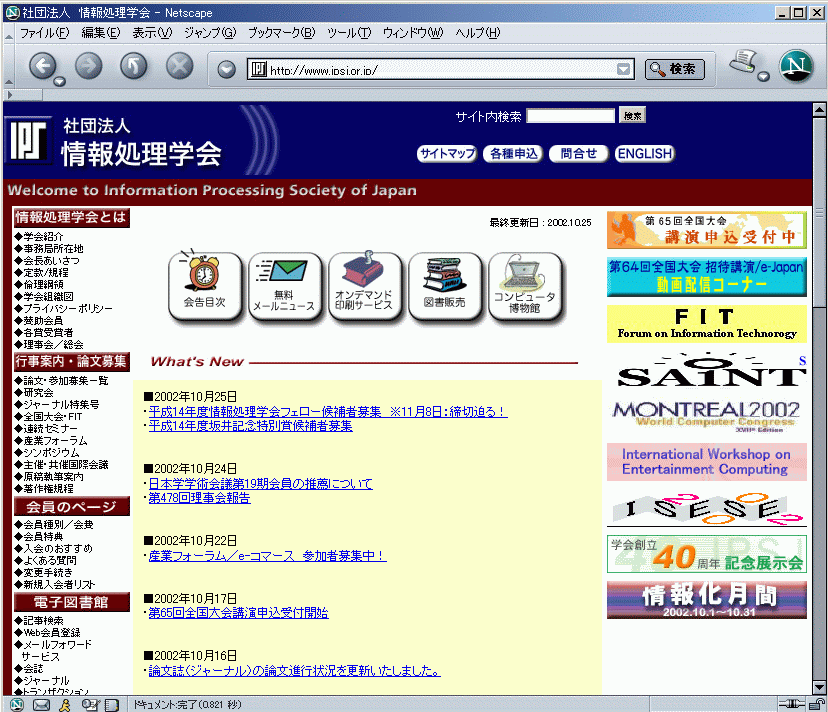Open the 日本学術会議第19期会員の推薦について link

pyautogui.click(x=260, y=483)
